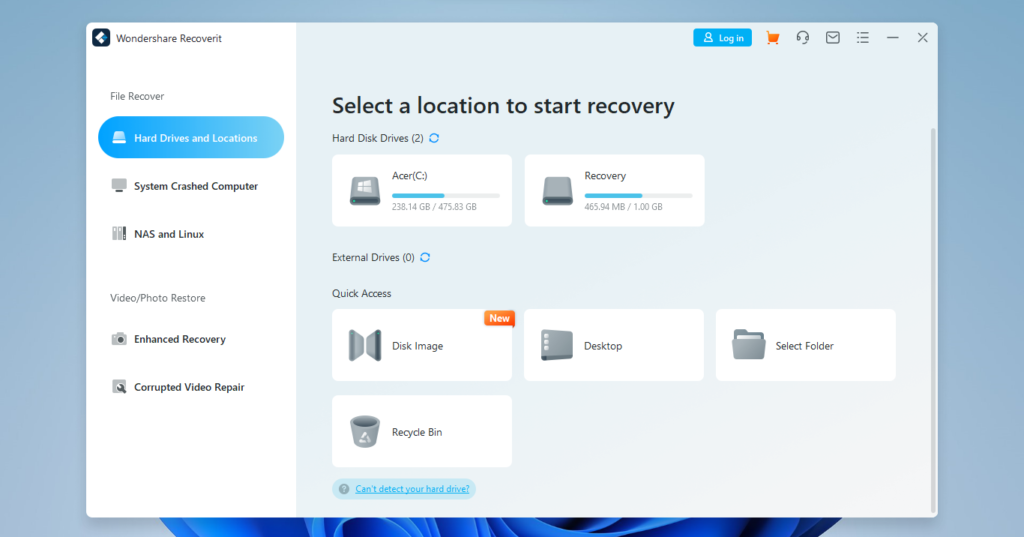Click the Video/Photo Restore section label
This screenshot has width=1024, height=537.
point(157,298)
